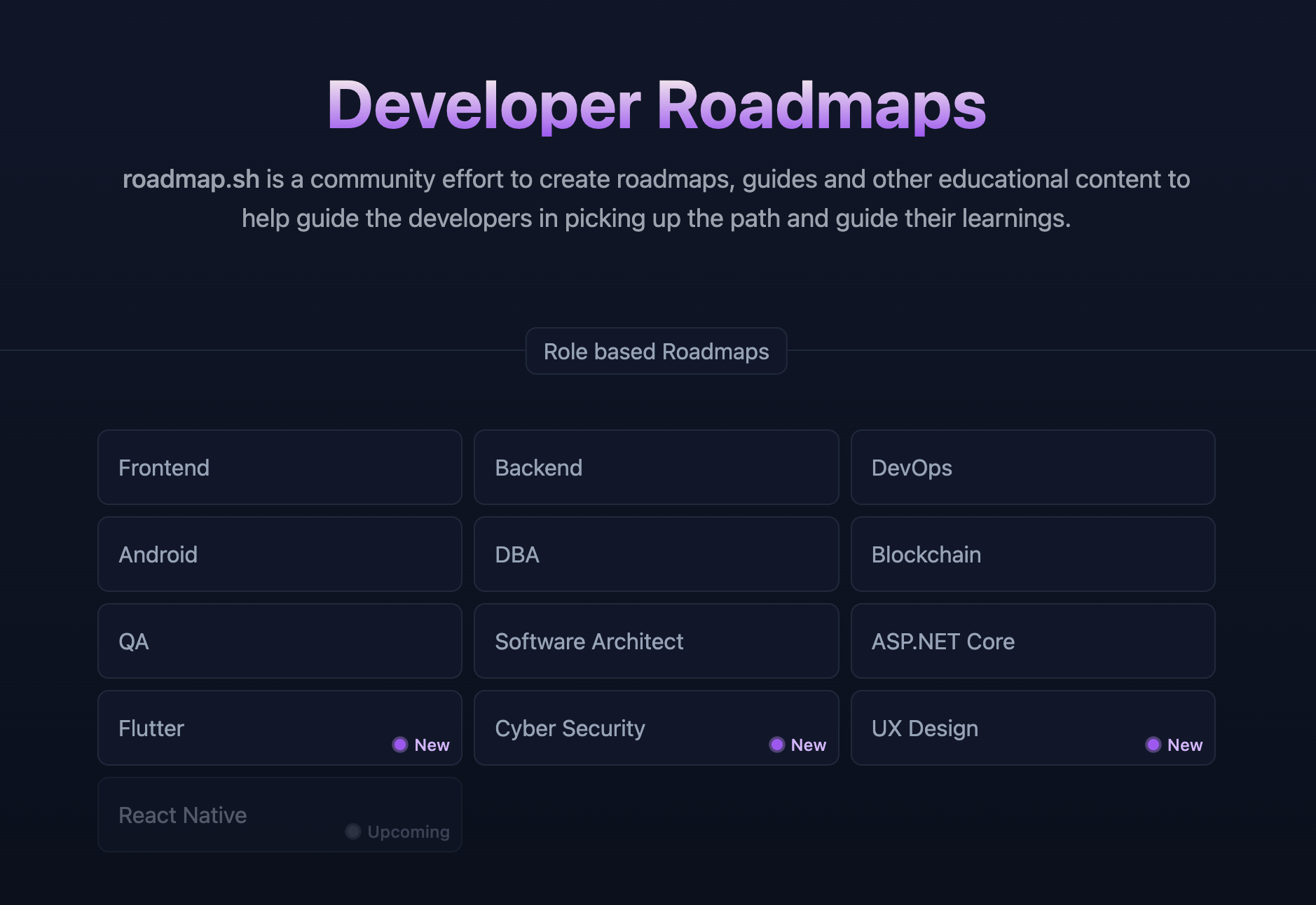
Task: Select the Android roadmap card
Action: (x=280, y=554)
